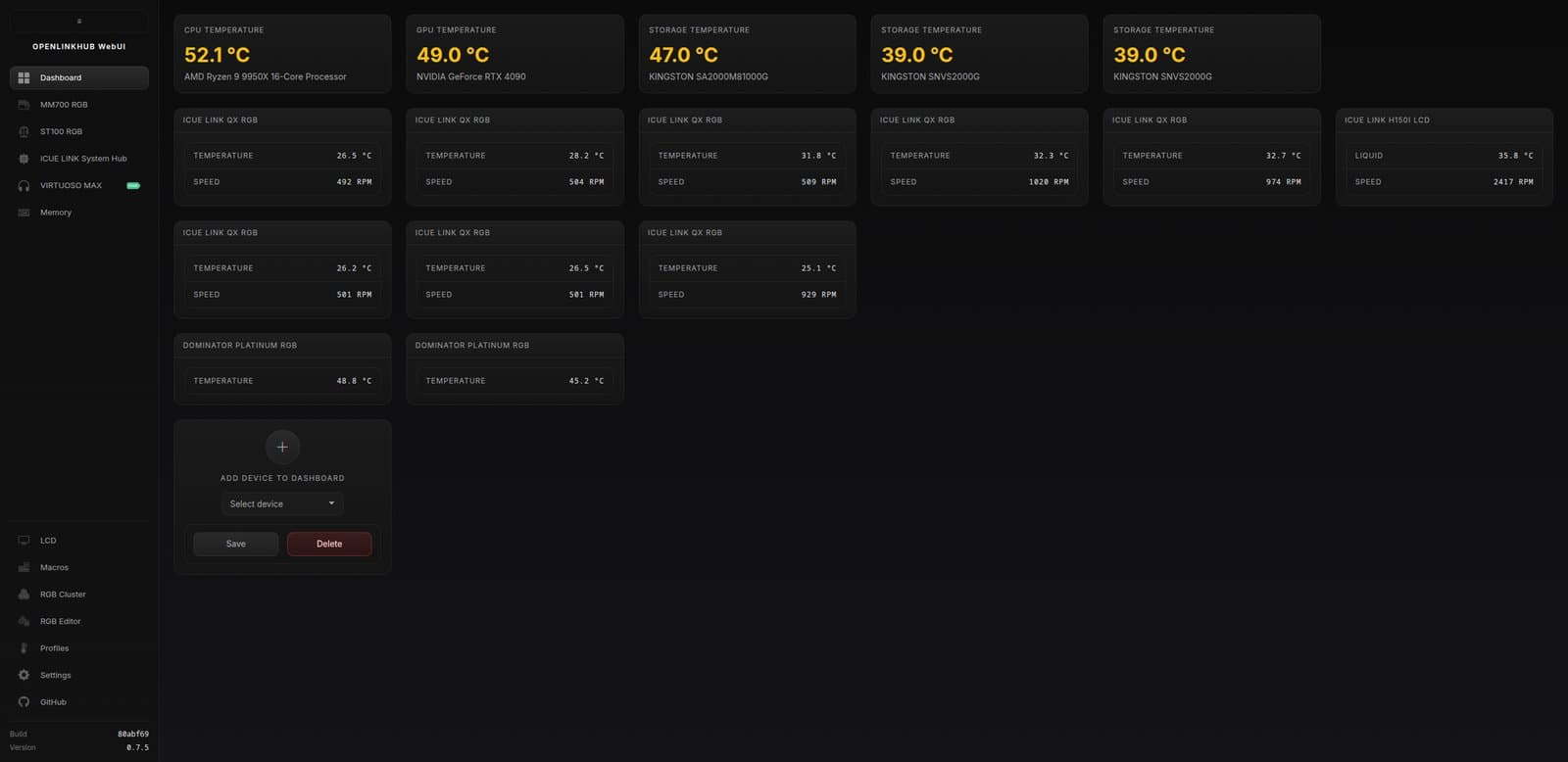Click the Save button
Image resolution: width=1568 pixels, height=762 pixels.
(236, 544)
